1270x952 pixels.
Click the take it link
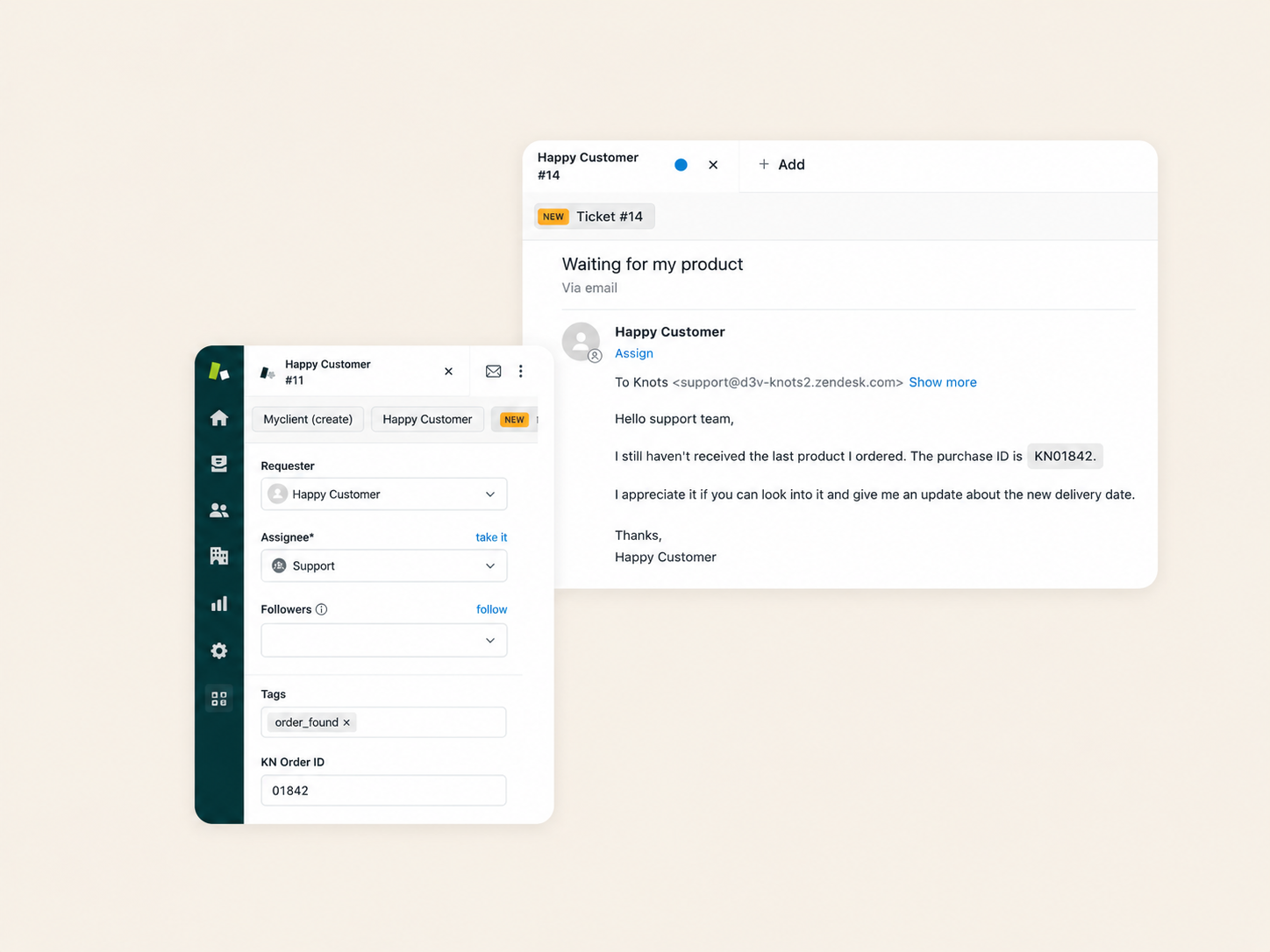tap(491, 537)
